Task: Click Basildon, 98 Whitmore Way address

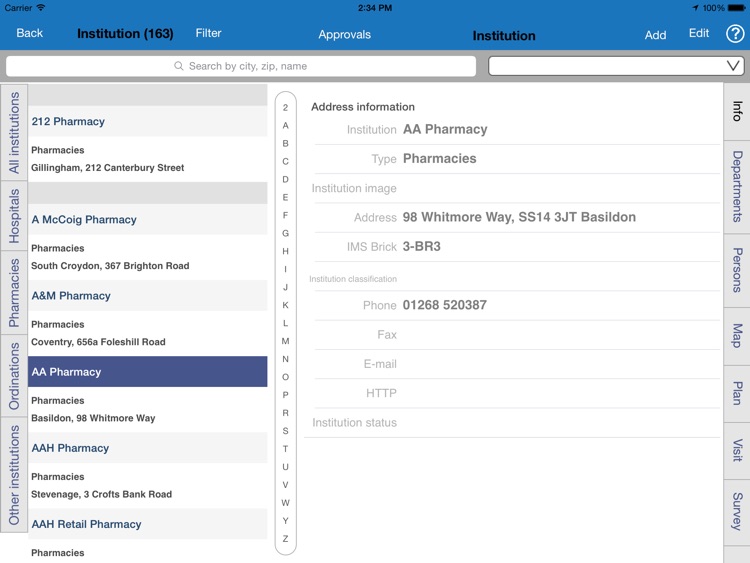Action: click(93, 418)
